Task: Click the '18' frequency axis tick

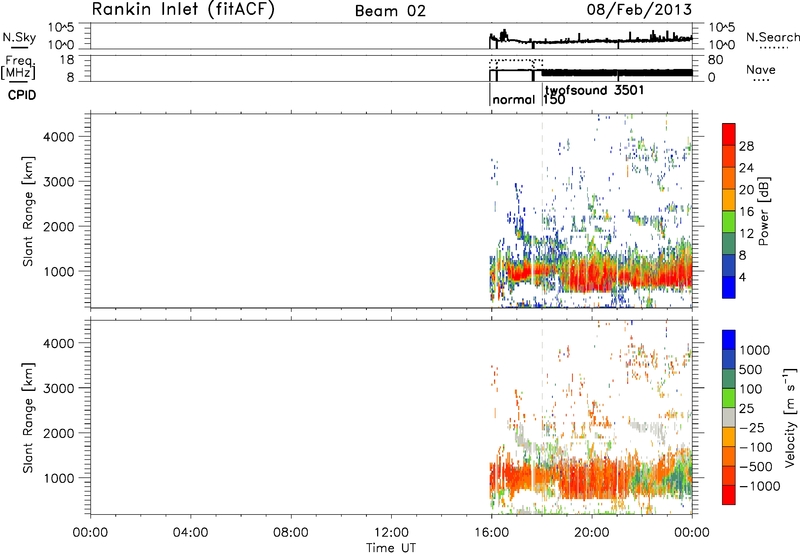Action: coord(68,60)
